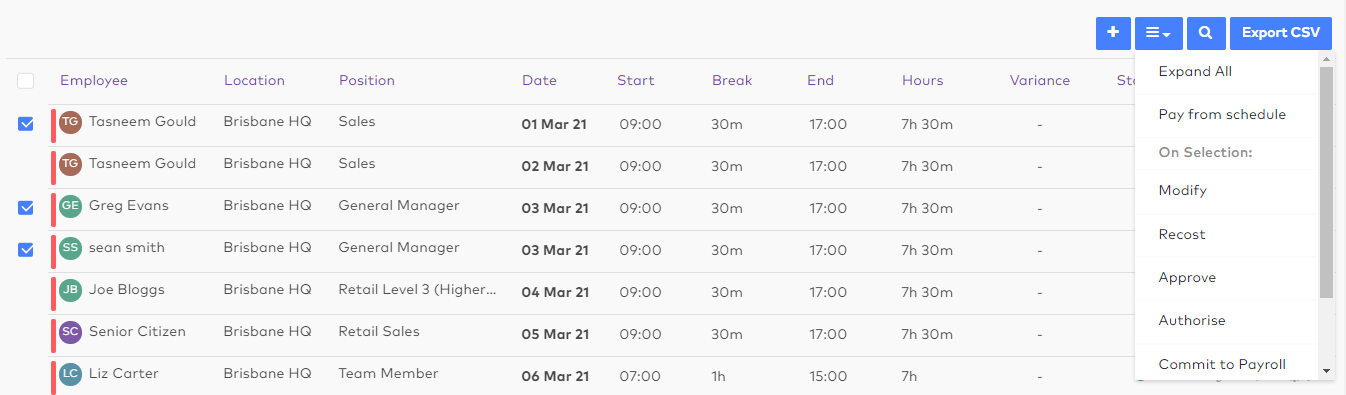The image size is (1346, 395).
Task: Click Greg Evans' GE avatar
Action: [70, 207]
